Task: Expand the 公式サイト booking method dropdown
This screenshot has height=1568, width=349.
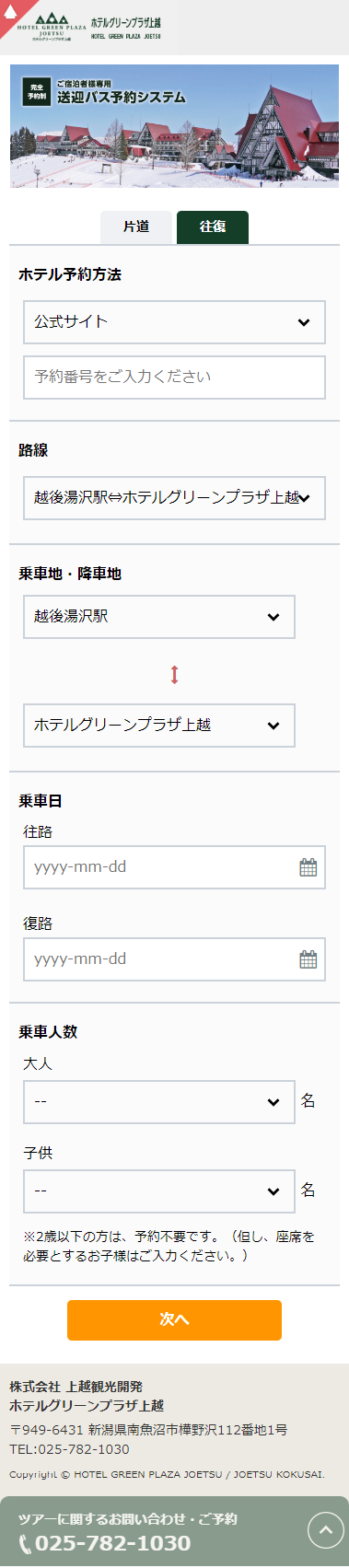Action: coord(174,322)
